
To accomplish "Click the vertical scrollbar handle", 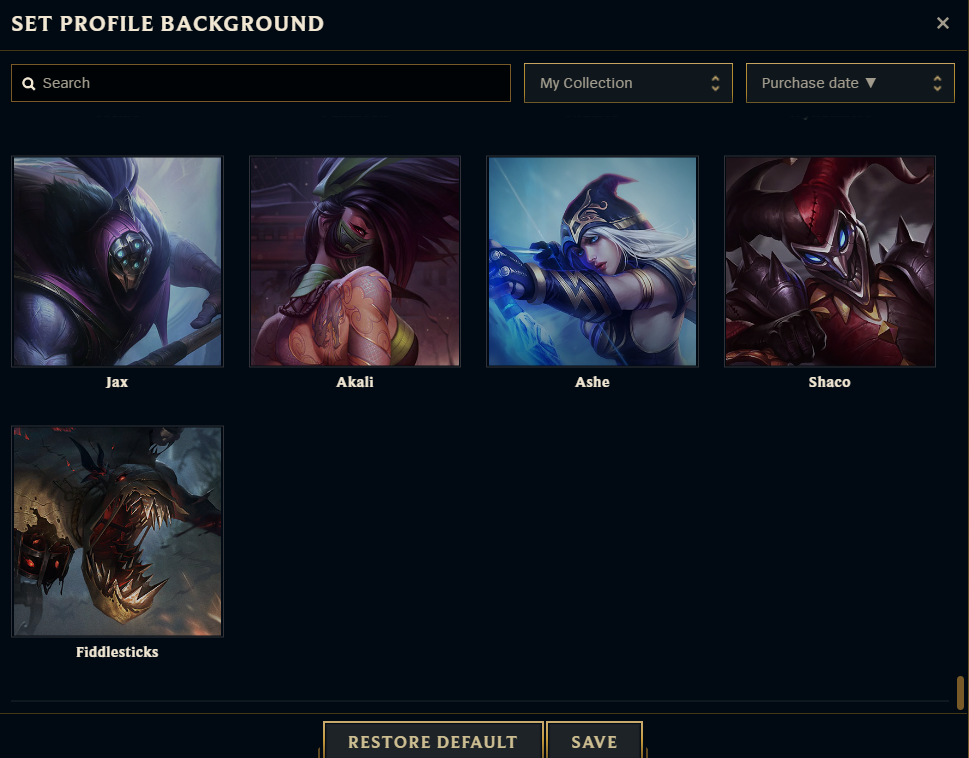I will coord(960,693).
